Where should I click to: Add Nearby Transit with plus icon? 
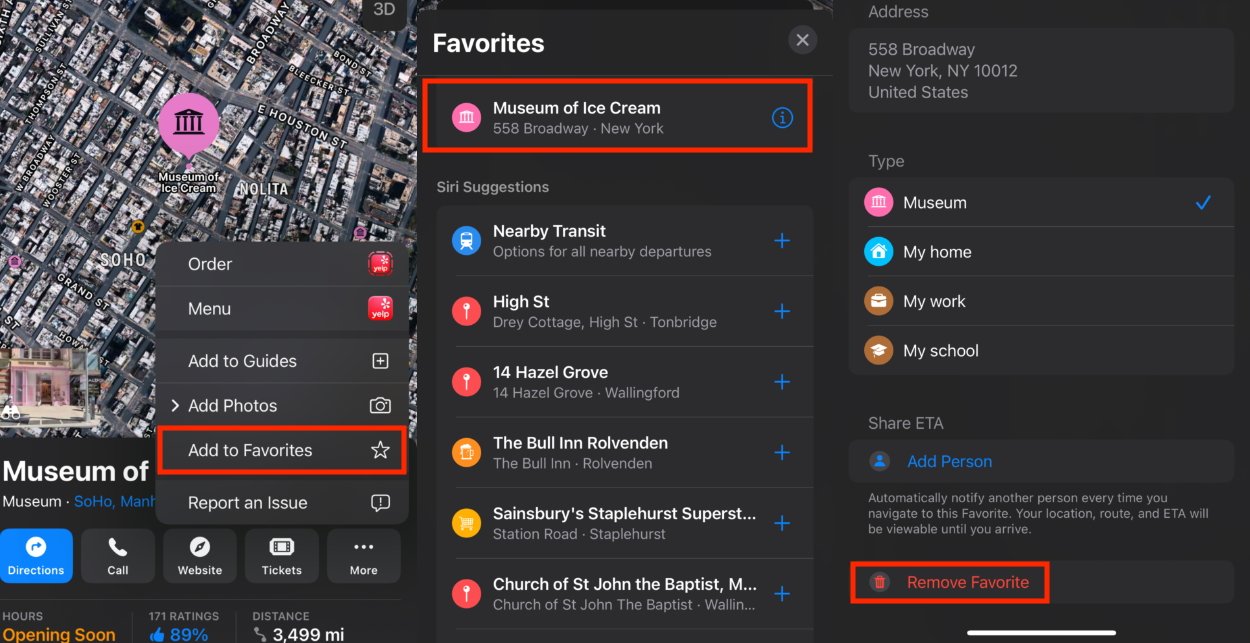click(x=782, y=241)
